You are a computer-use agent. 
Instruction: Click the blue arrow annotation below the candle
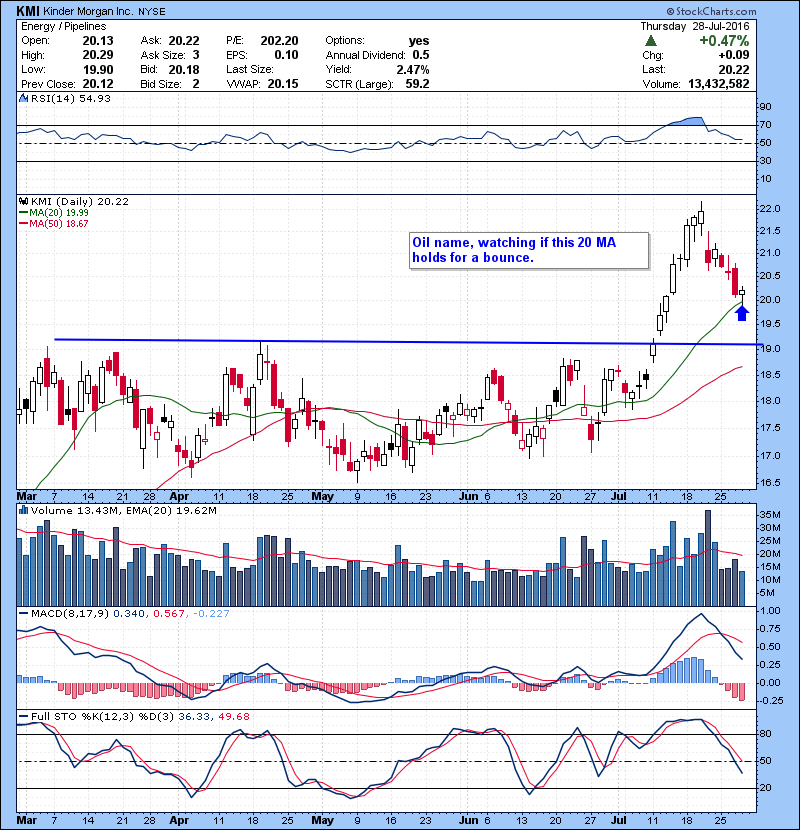[741, 313]
